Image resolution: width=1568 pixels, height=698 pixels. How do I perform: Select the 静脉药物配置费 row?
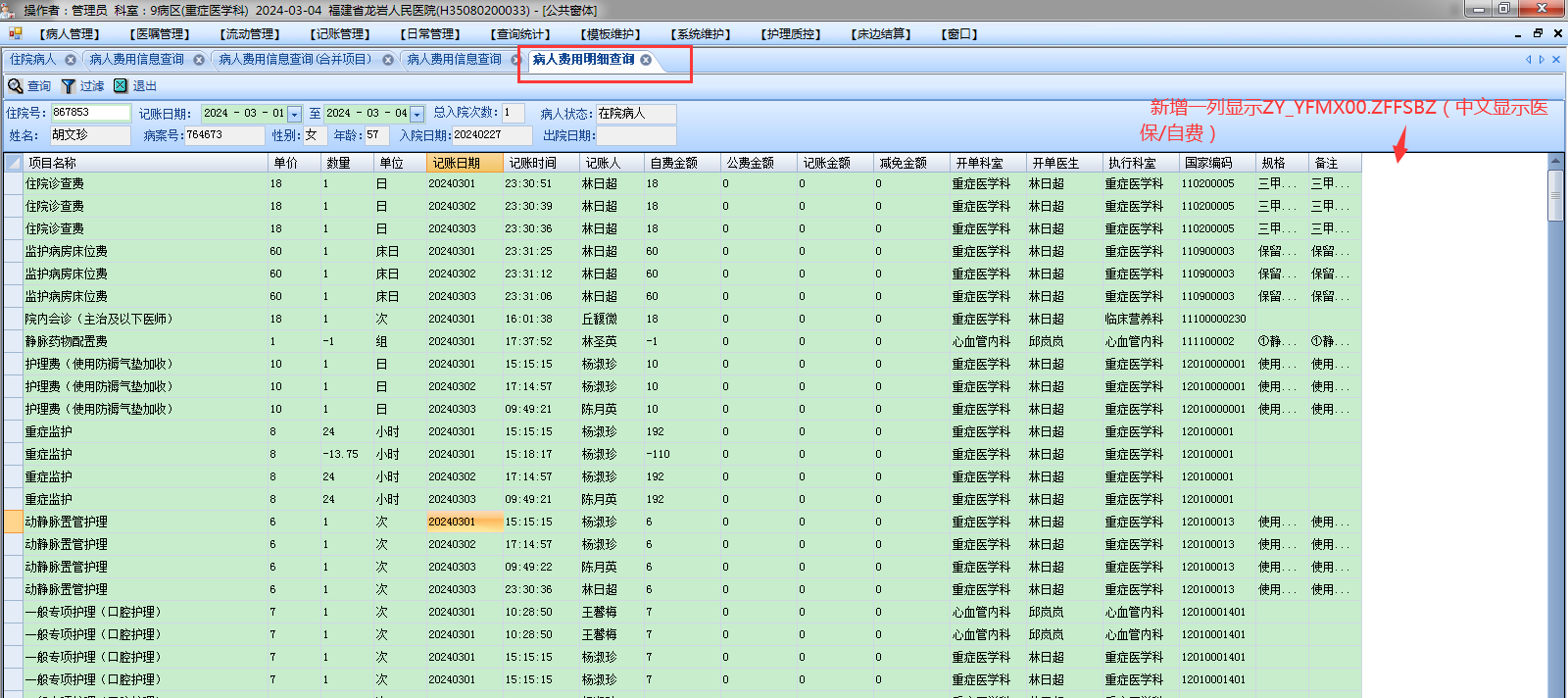tap(682, 341)
